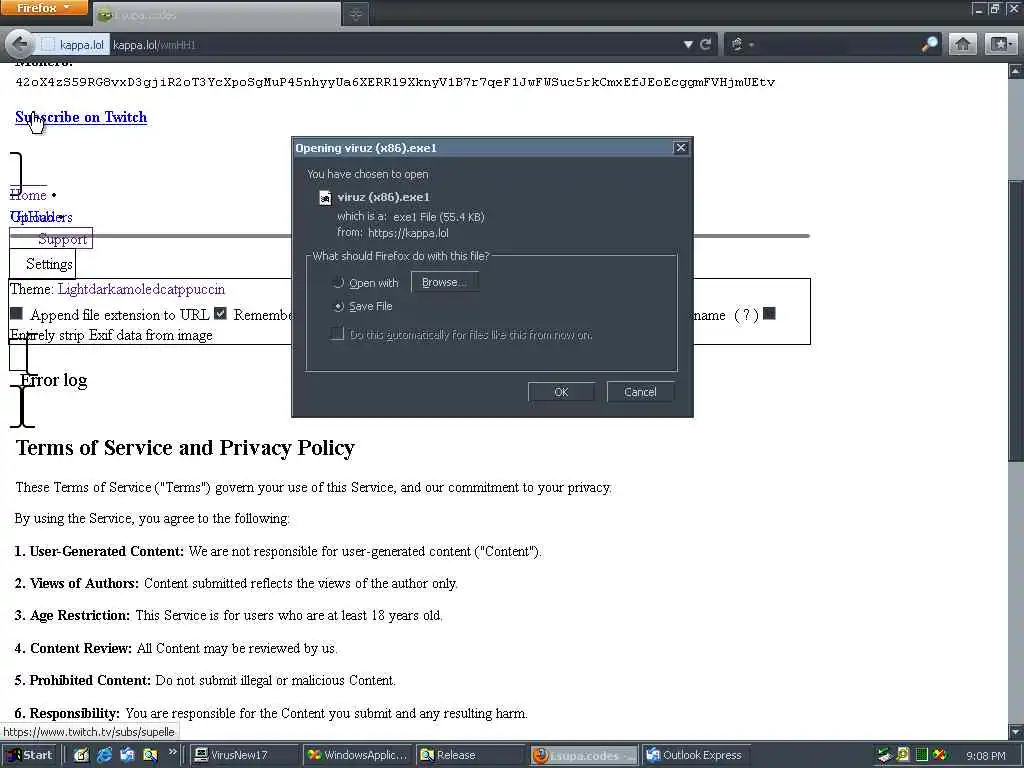Click the 9:08 PM system clock

(985, 756)
